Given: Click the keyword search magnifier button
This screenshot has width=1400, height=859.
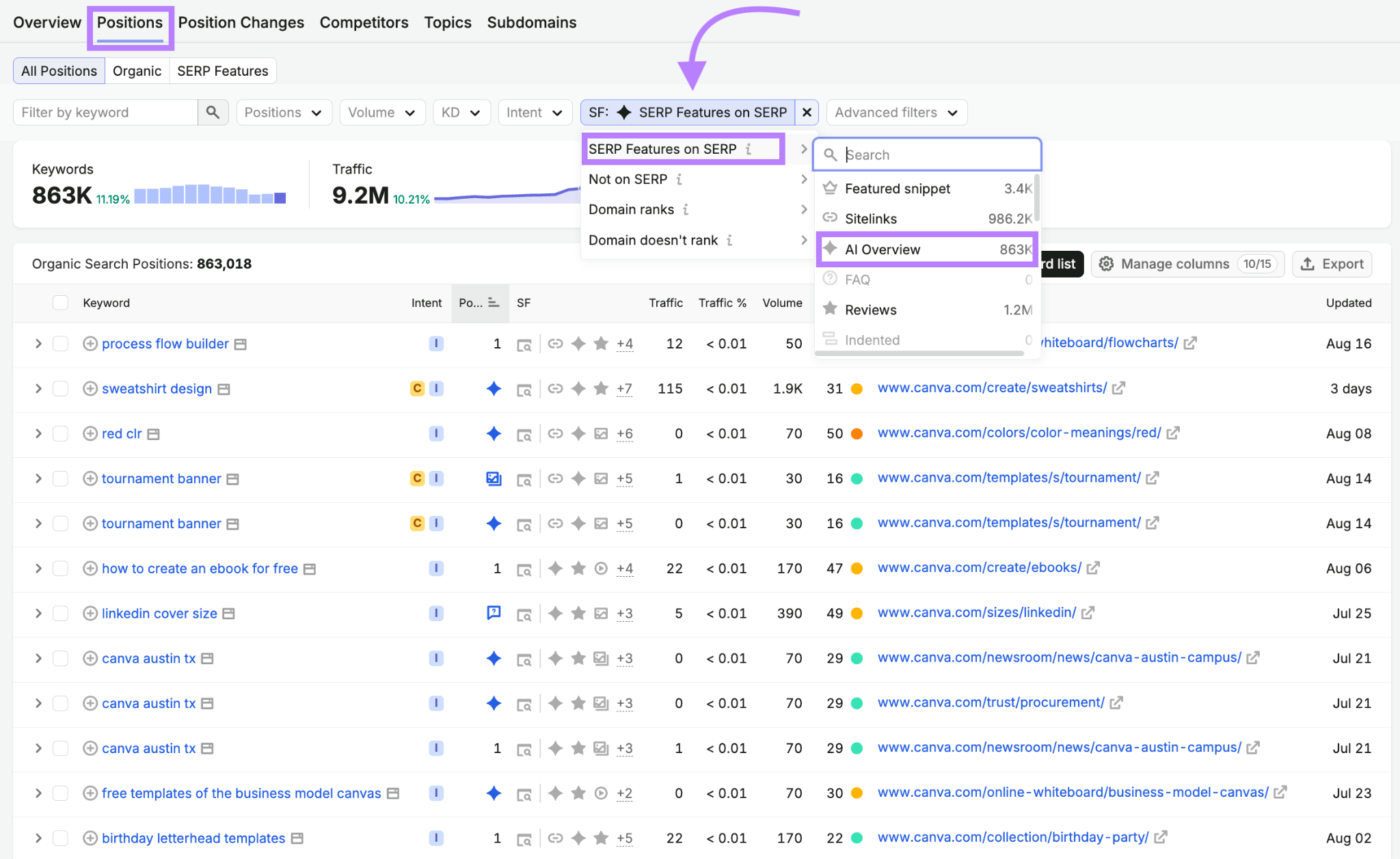Looking at the screenshot, I should [213, 112].
